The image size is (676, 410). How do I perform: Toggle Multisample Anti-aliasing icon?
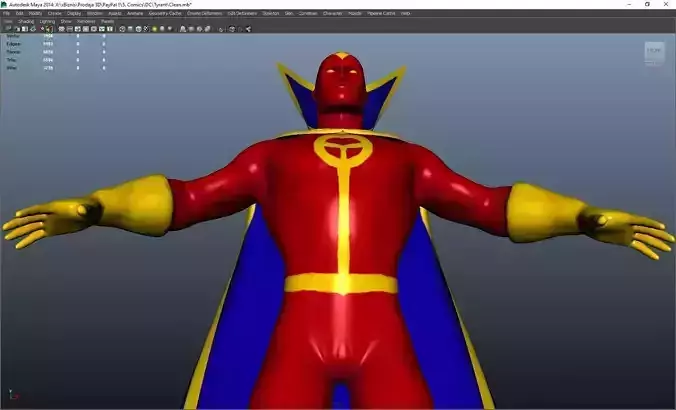coord(200,29)
